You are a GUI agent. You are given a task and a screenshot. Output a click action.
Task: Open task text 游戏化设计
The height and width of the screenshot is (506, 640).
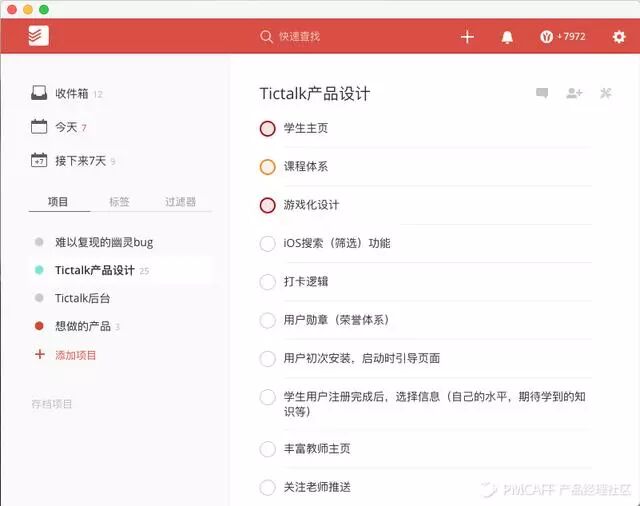pyautogui.click(x=311, y=205)
